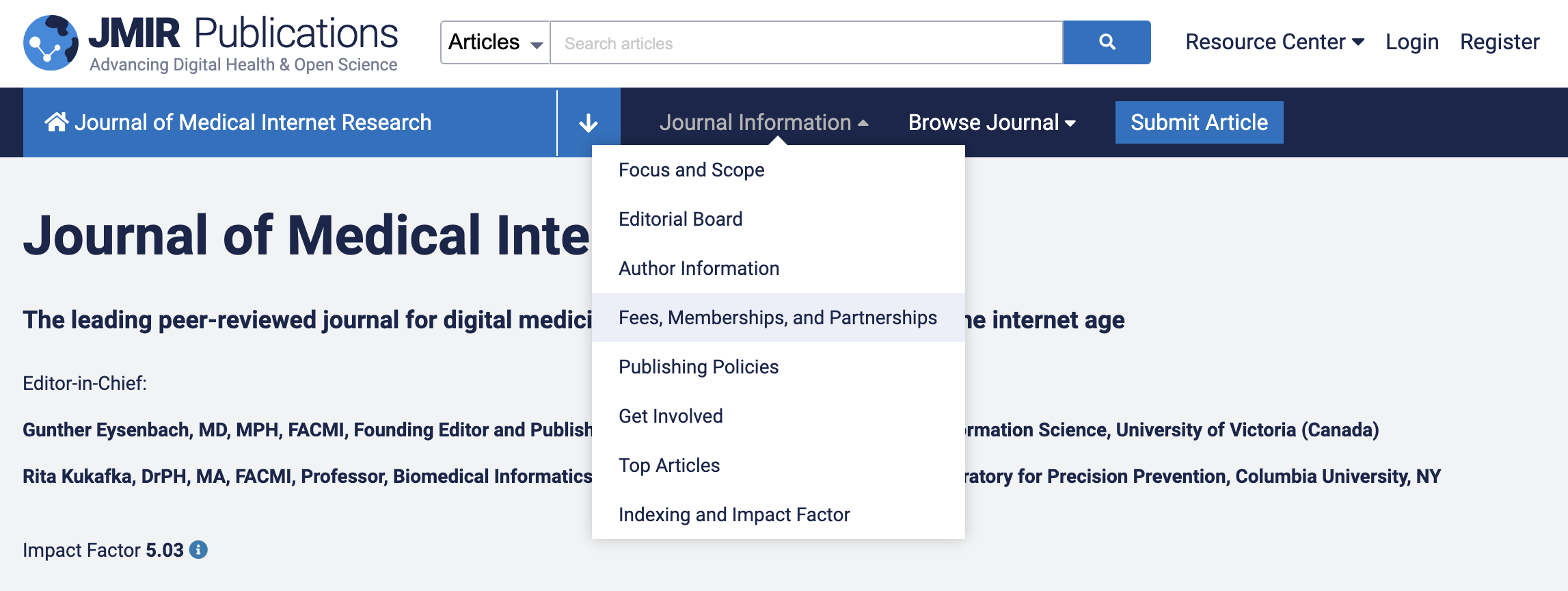The width and height of the screenshot is (1568, 591).
Task: Click the Impact Factor info icon
Action: tap(198, 550)
